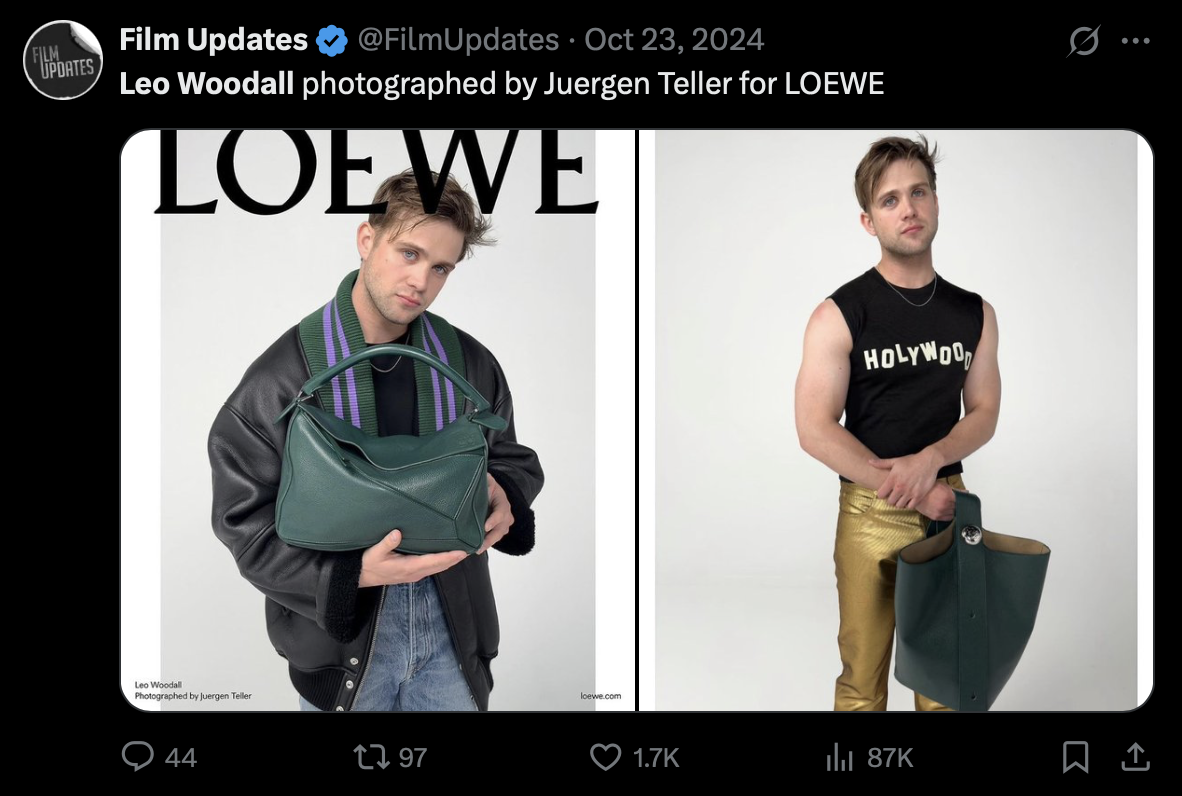Click the reply speech bubble icon
Screen dimensions: 1182x796
137,758
